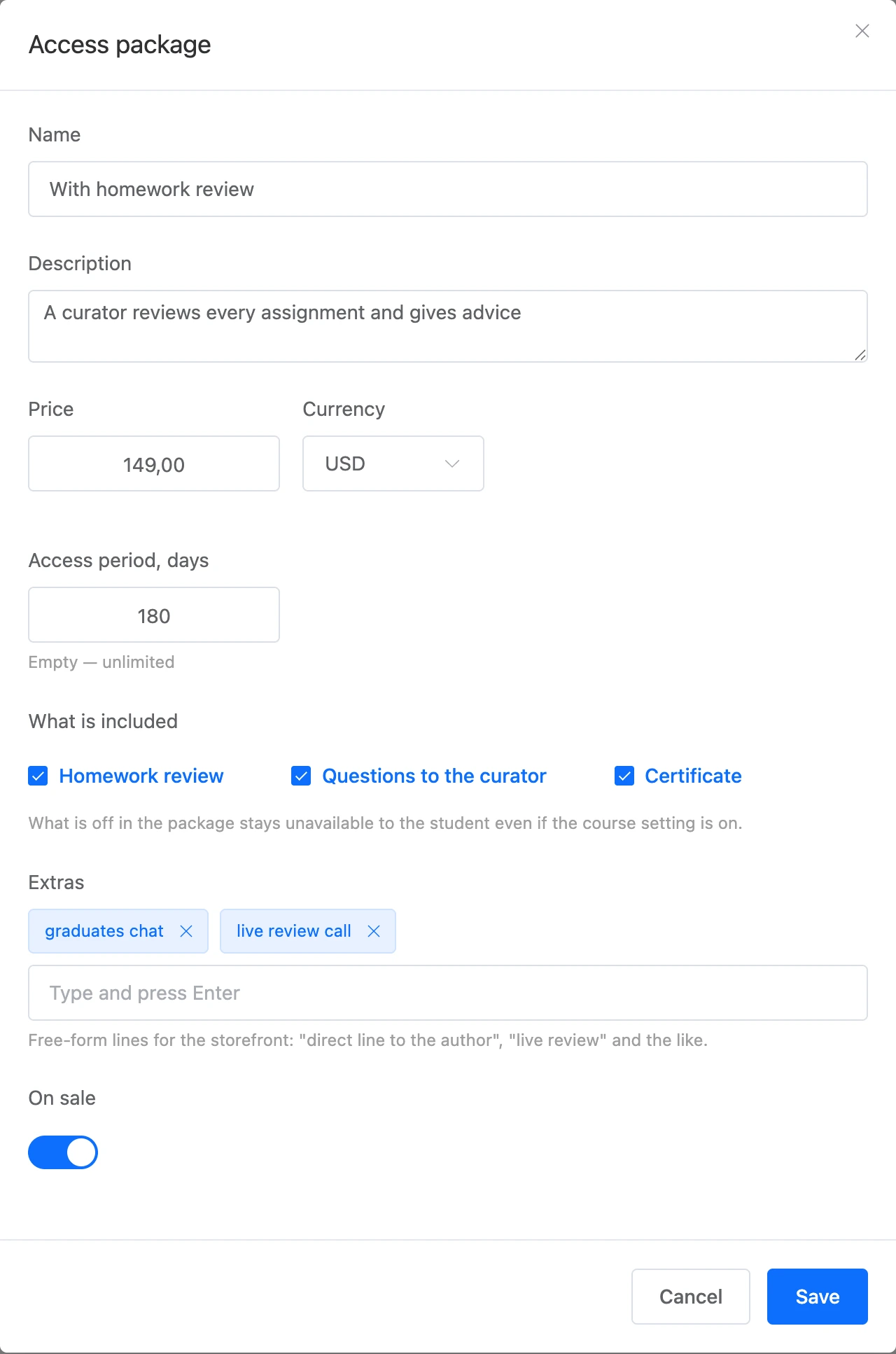Uncheck Questions to the curator checkbox
The width and height of the screenshot is (896, 1354).
tap(301, 776)
